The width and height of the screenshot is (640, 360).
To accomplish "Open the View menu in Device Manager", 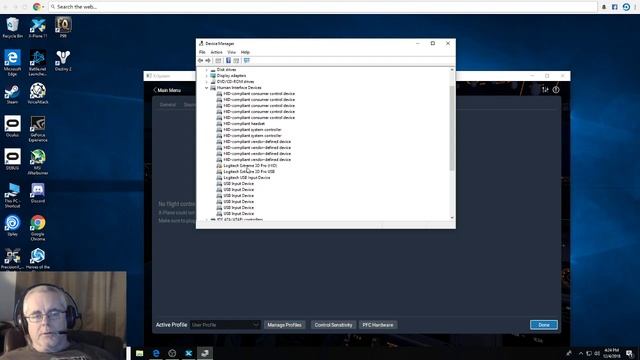I will point(231,52).
